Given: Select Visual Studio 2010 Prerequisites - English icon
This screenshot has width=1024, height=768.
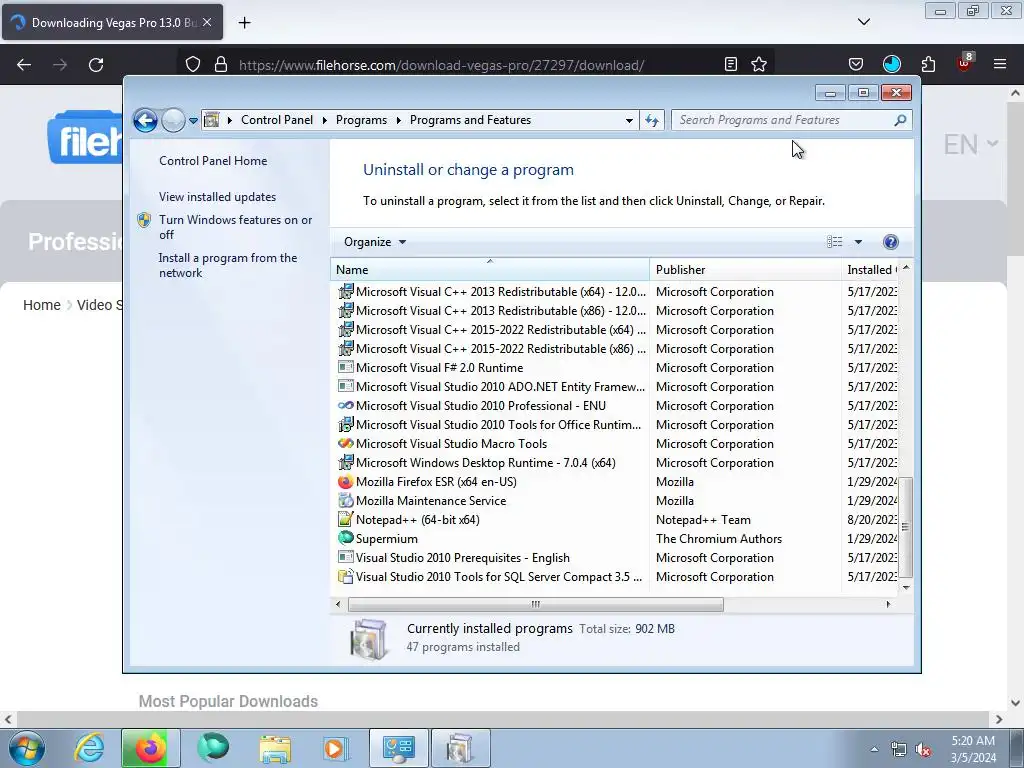Looking at the screenshot, I should coord(345,557).
